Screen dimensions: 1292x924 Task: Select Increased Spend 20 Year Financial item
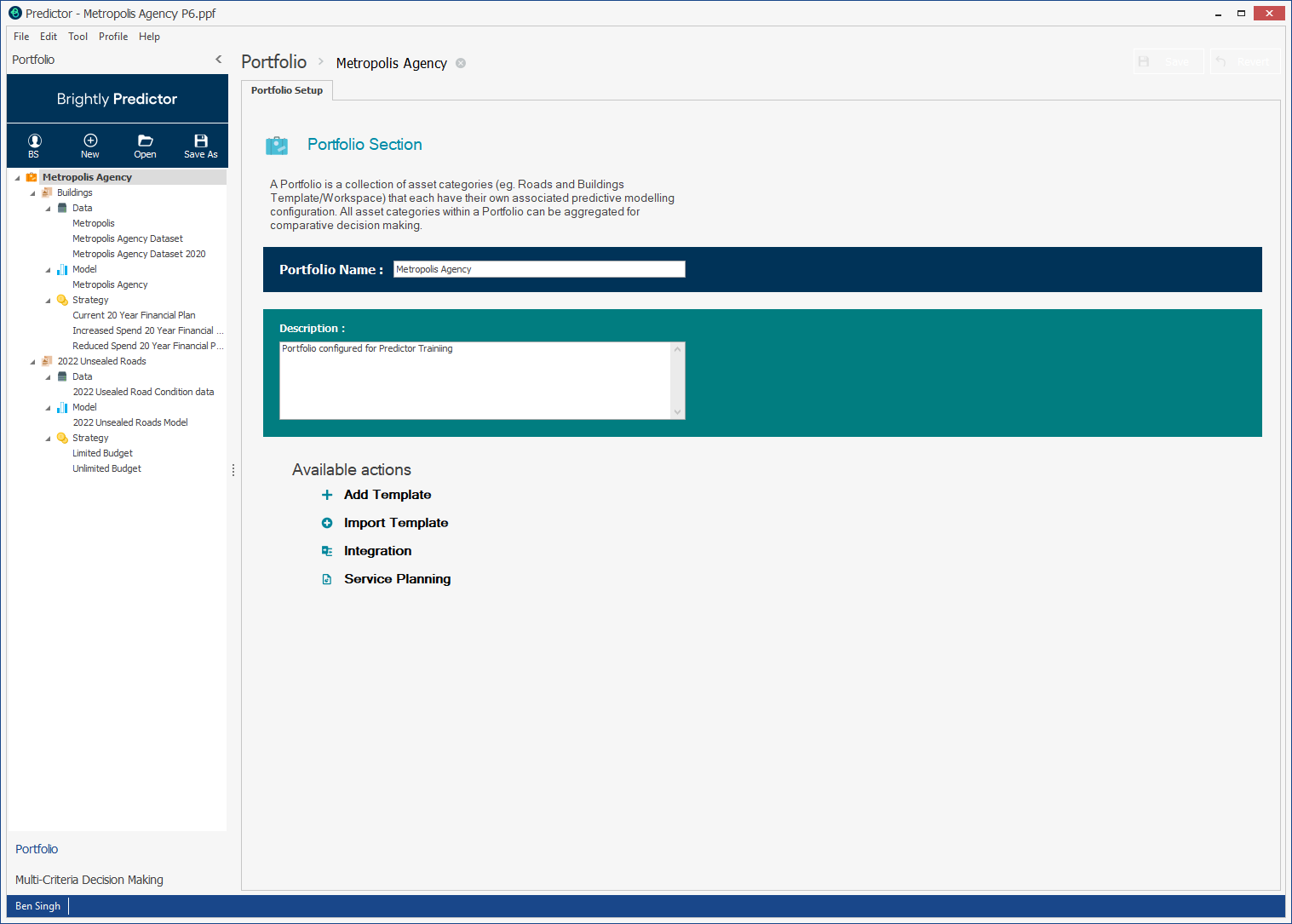click(147, 330)
